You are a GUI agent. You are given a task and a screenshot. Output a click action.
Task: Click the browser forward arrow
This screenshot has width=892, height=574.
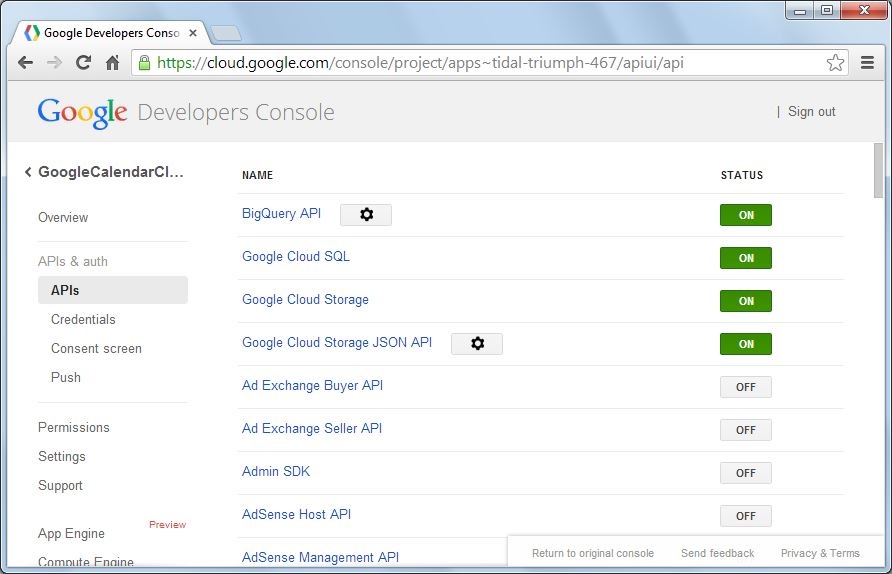point(55,63)
